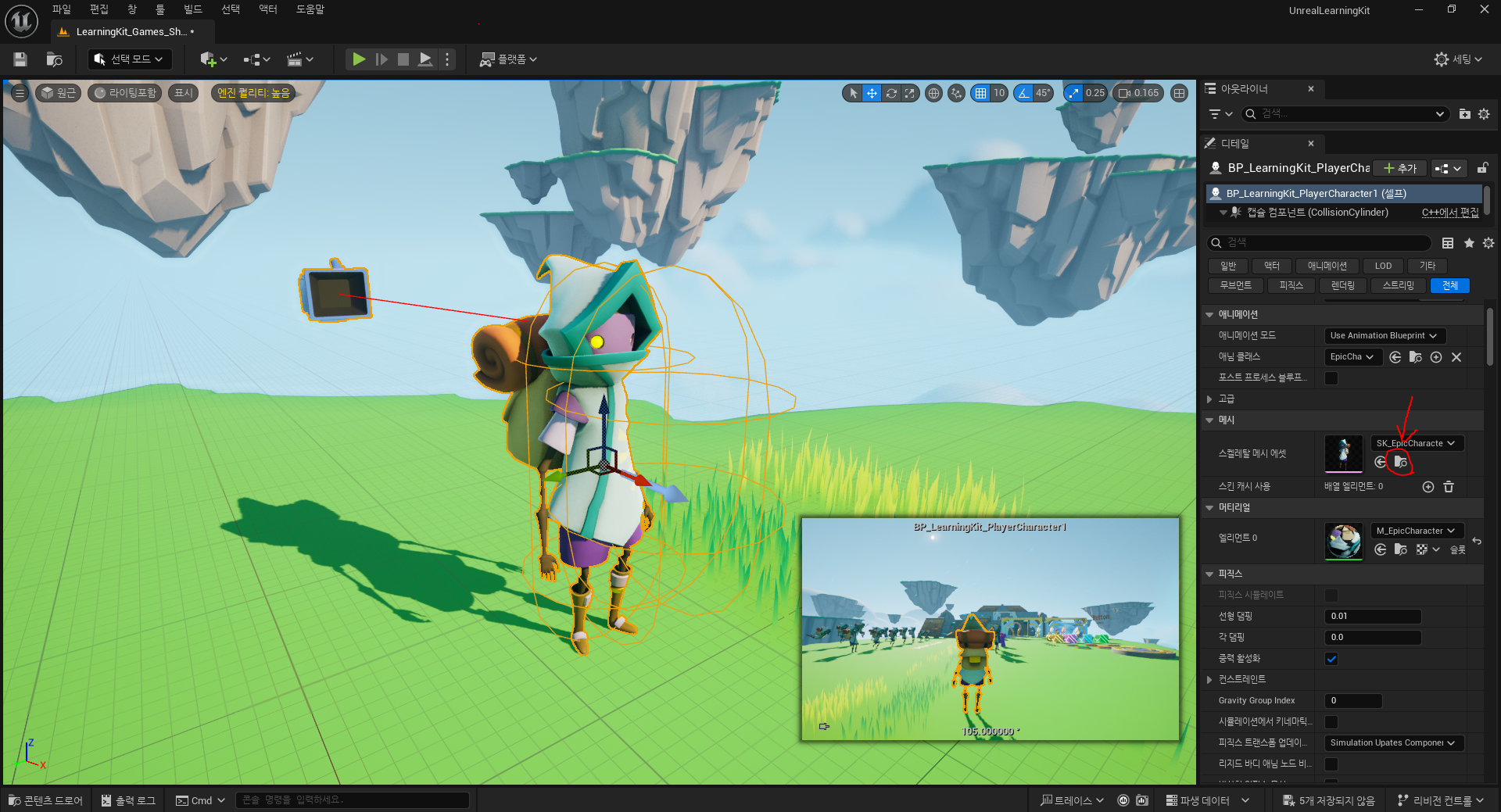Viewport: 1501px width, 812px height.
Task: Select the 전체 filter tab
Action: click(1450, 285)
